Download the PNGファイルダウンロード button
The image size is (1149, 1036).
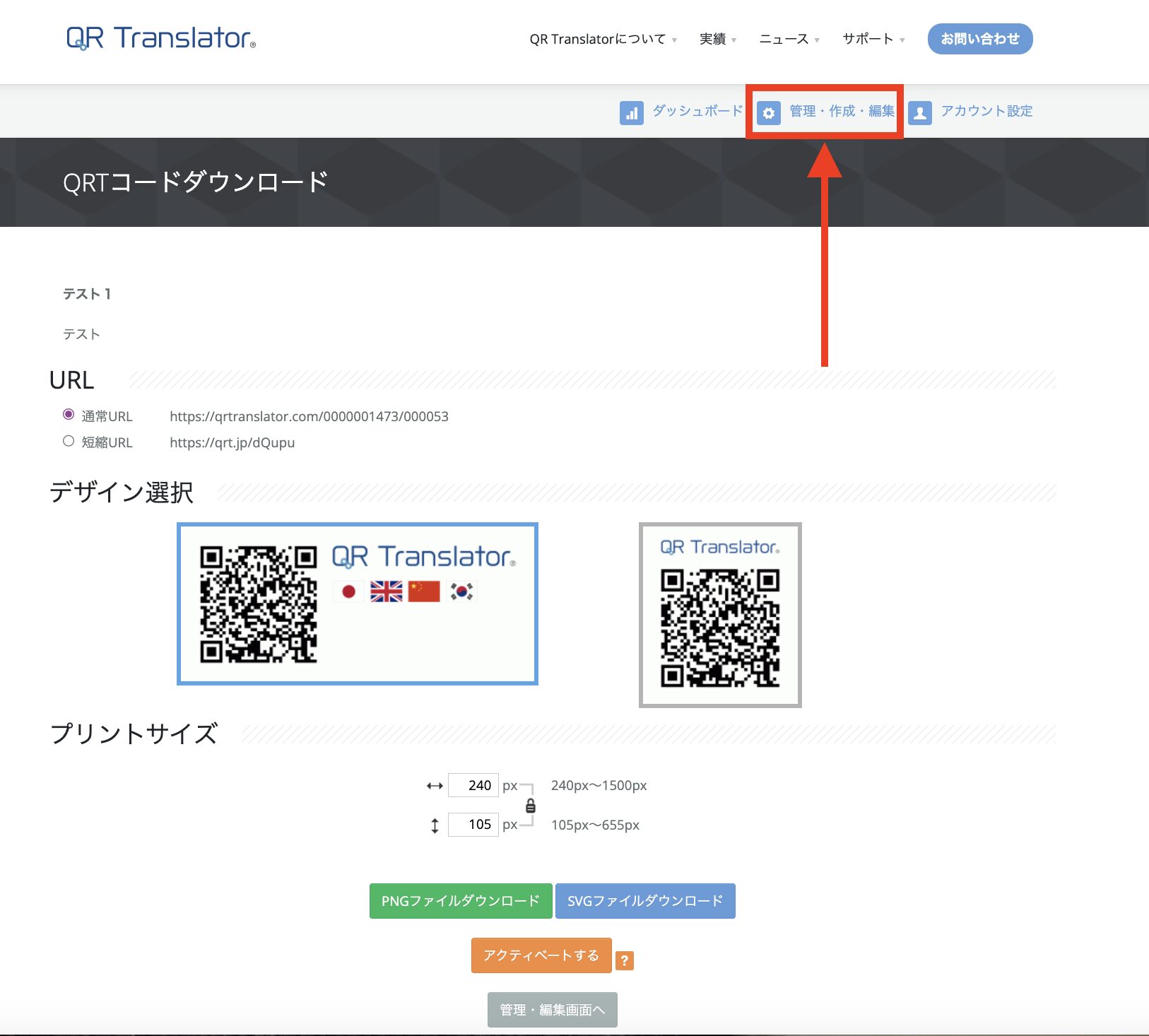461,901
